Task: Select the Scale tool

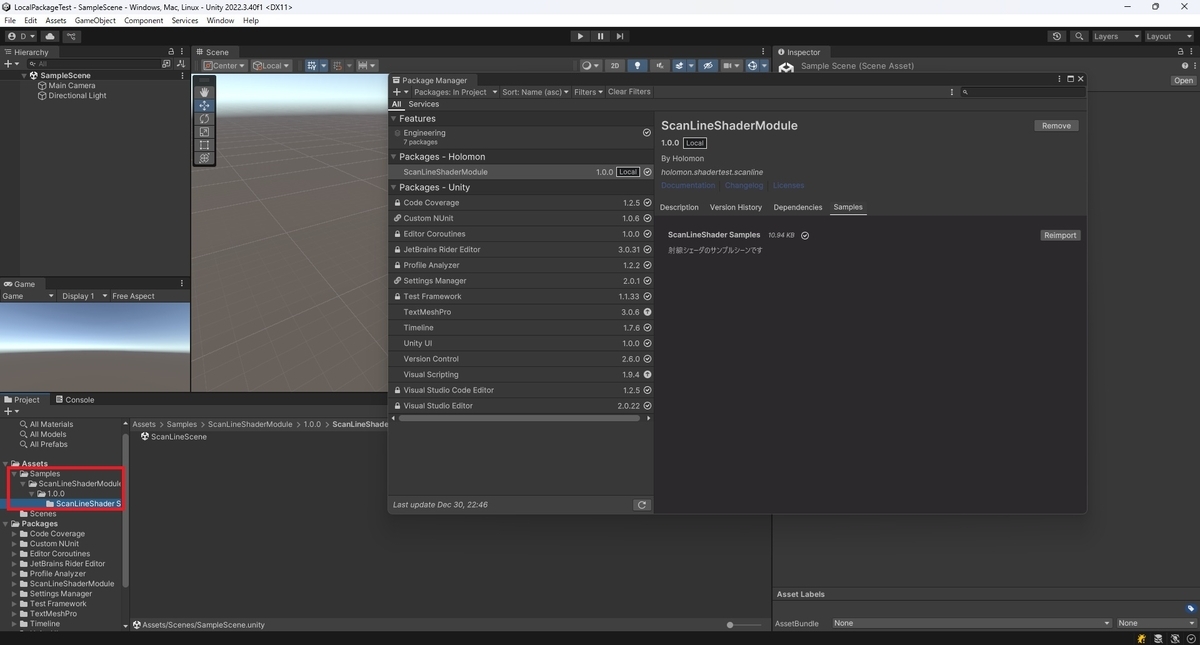Action: pos(204,132)
